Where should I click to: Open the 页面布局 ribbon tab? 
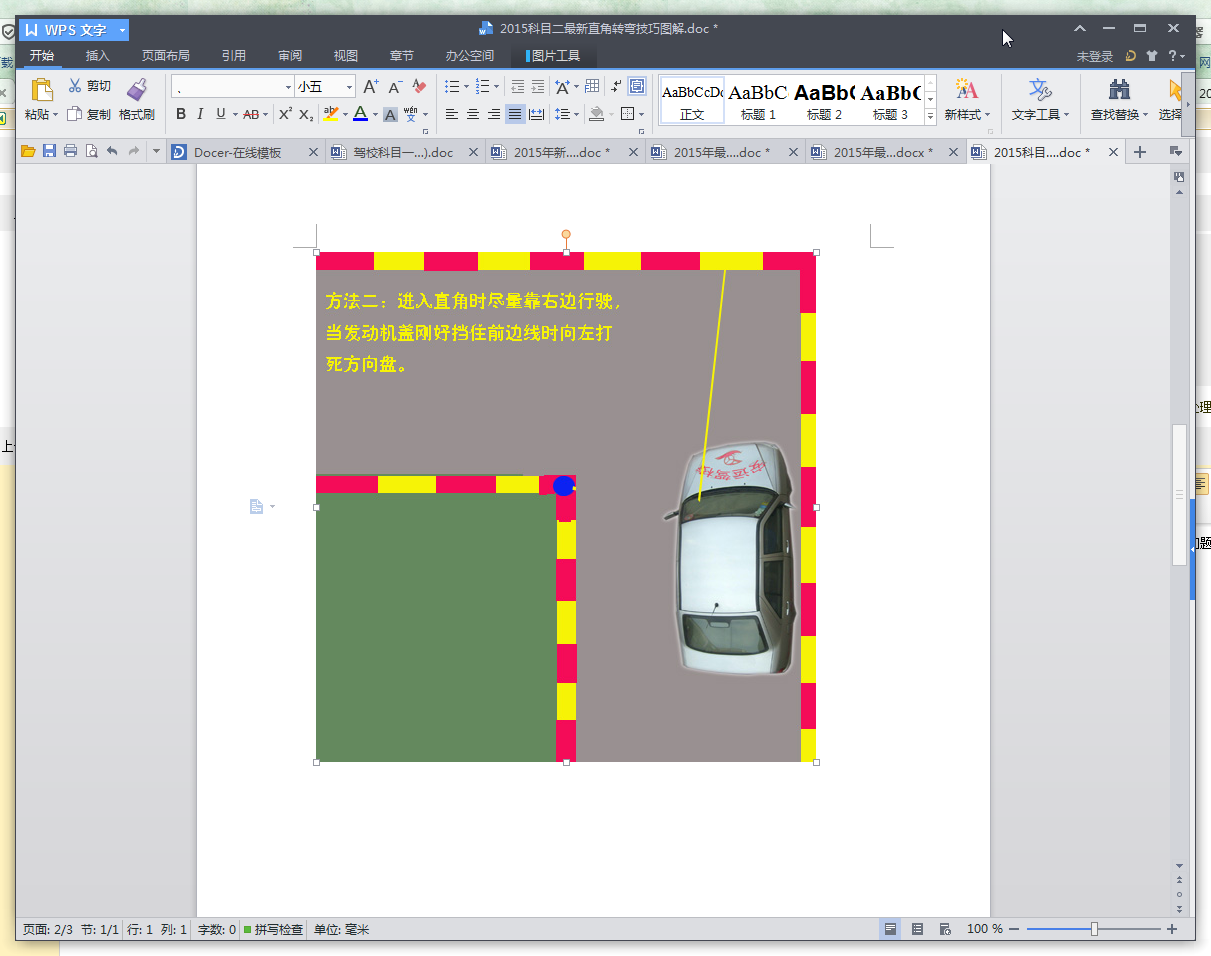coord(165,56)
